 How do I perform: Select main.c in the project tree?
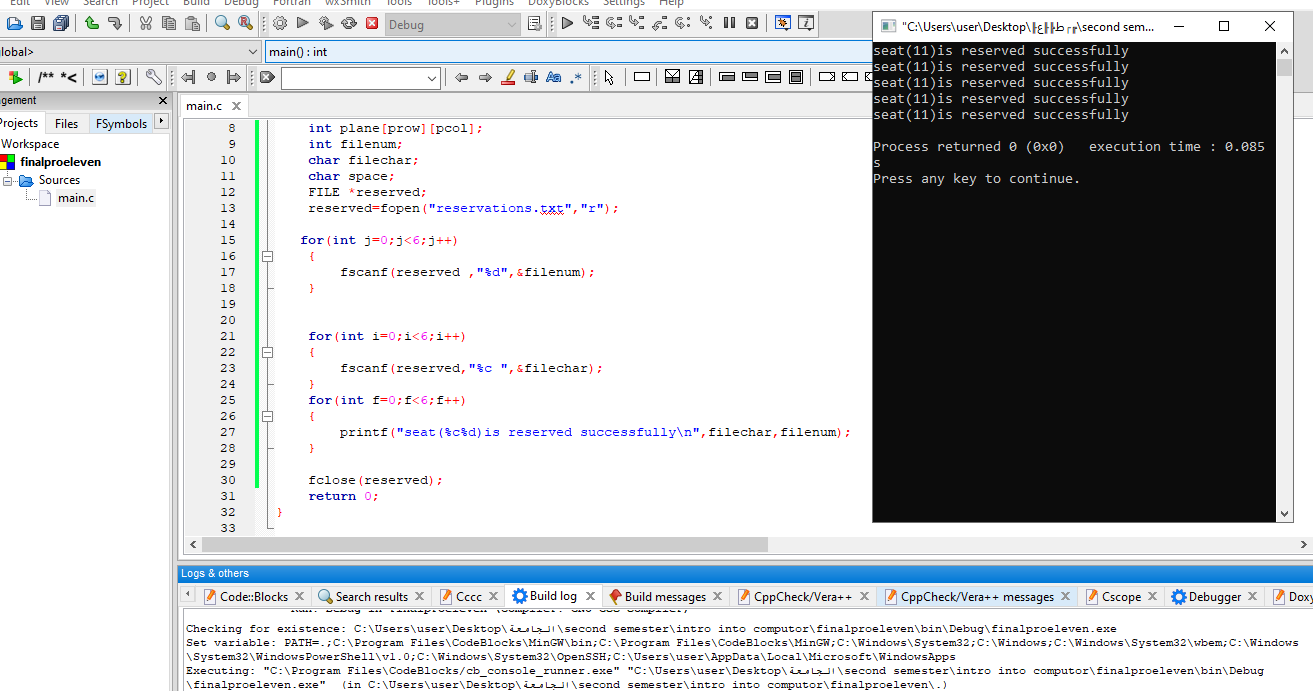tap(76, 198)
